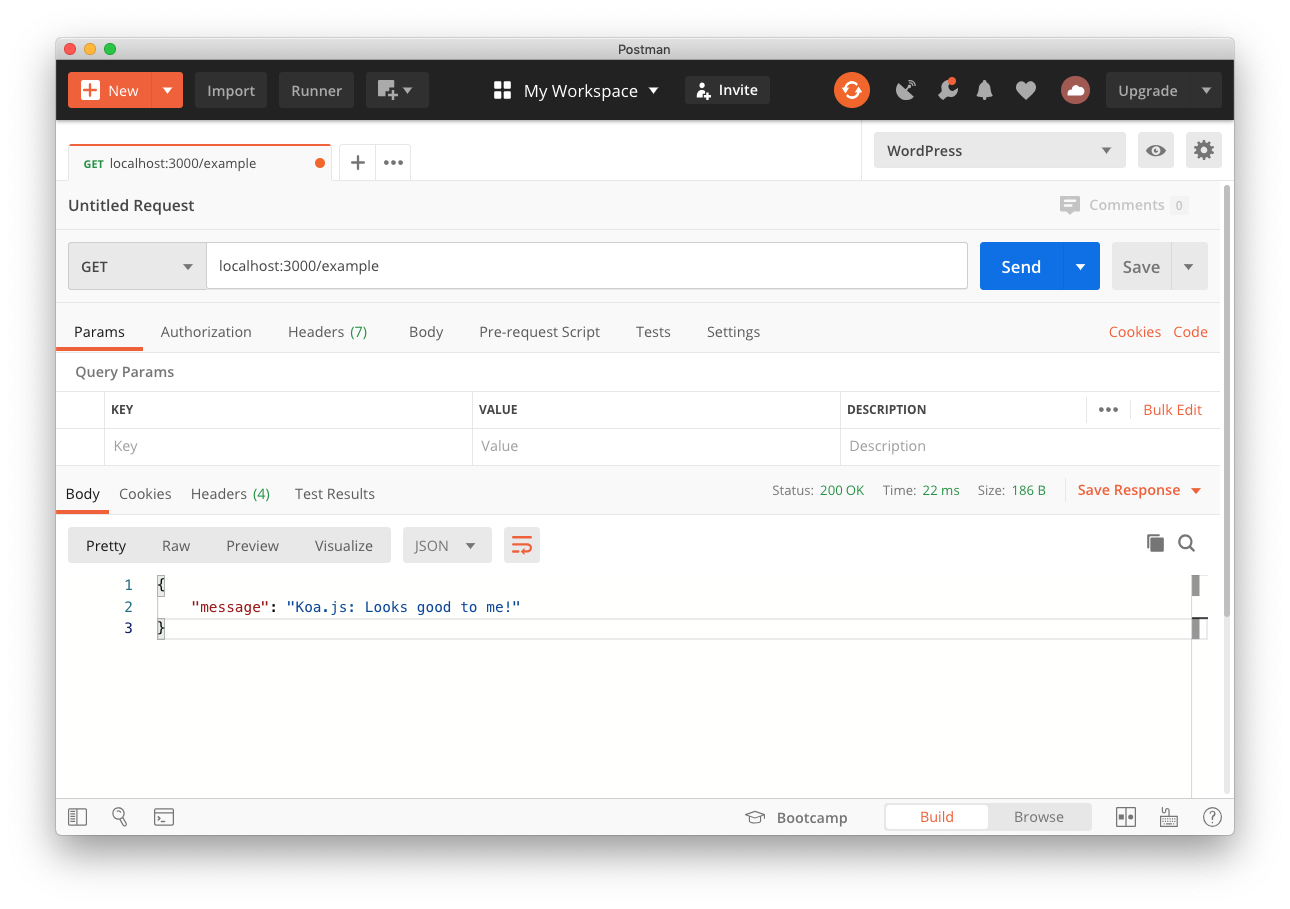Open the satellite capture requests icon
This screenshot has height=909, width=1290.
906,90
